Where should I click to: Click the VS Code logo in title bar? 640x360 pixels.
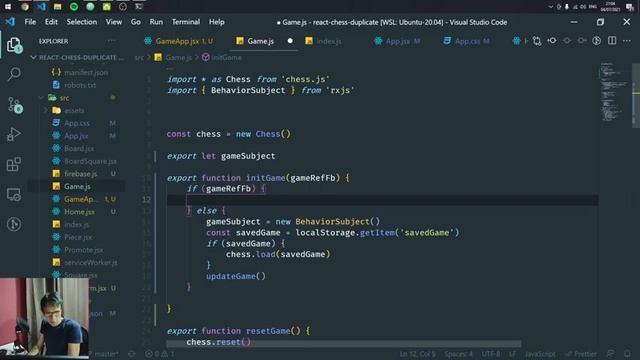pyautogui.click(x=10, y=22)
